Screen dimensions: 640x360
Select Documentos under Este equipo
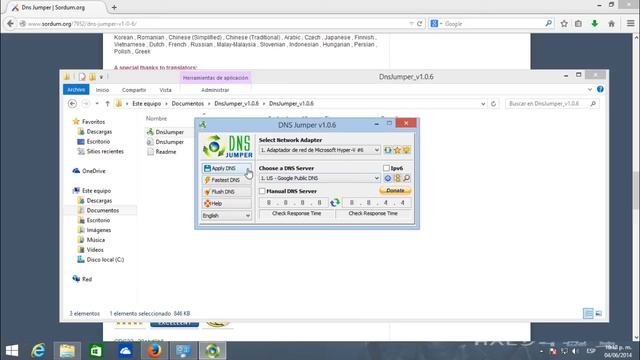(102, 210)
